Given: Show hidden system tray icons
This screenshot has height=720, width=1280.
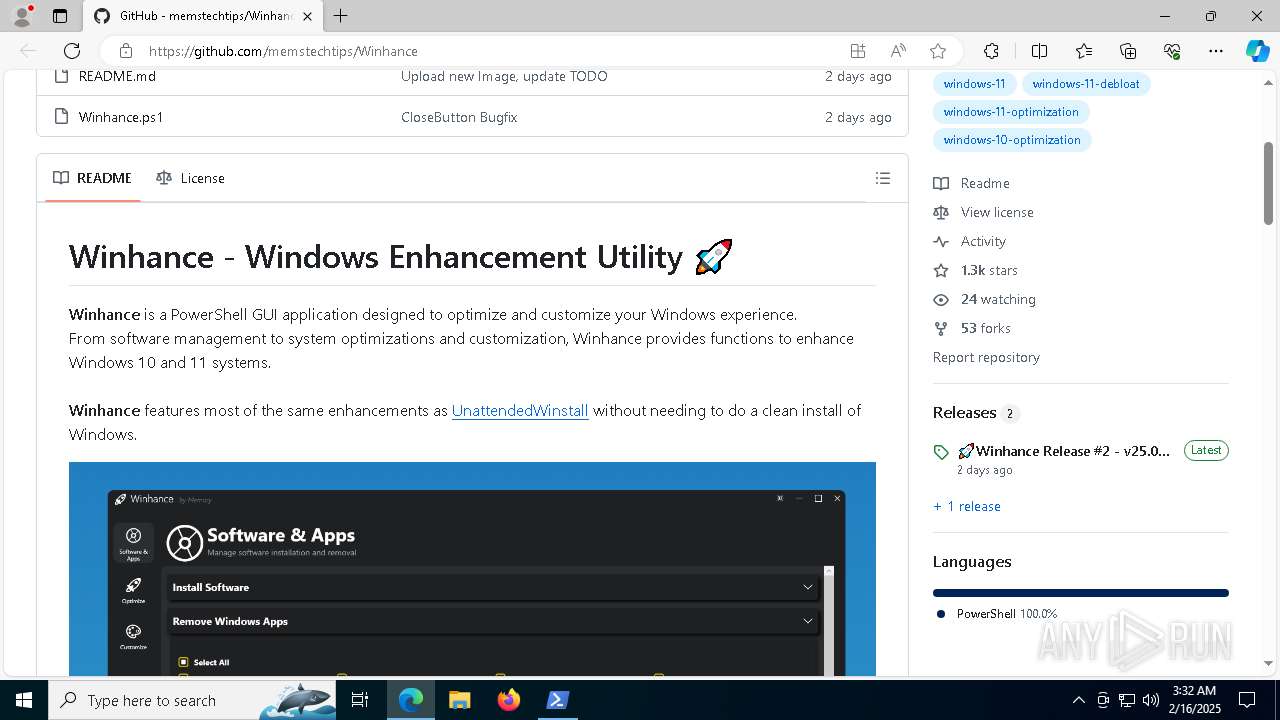Looking at the screenshot, I should [x=1078, y=700].
